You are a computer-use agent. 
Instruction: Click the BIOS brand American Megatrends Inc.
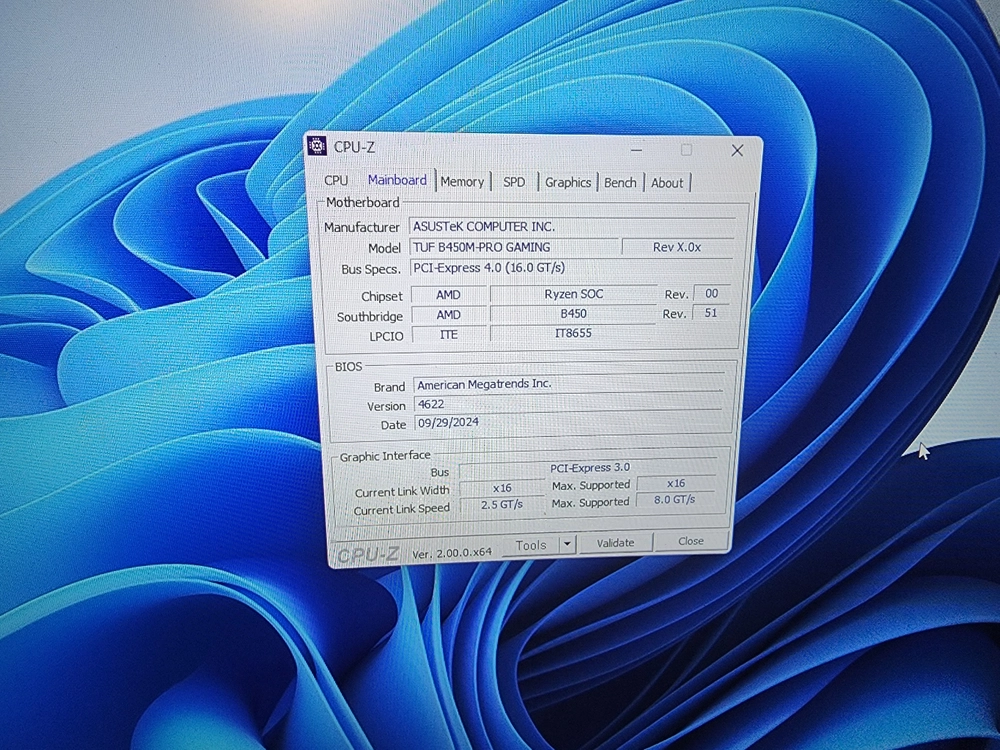[x=569, y=384]
